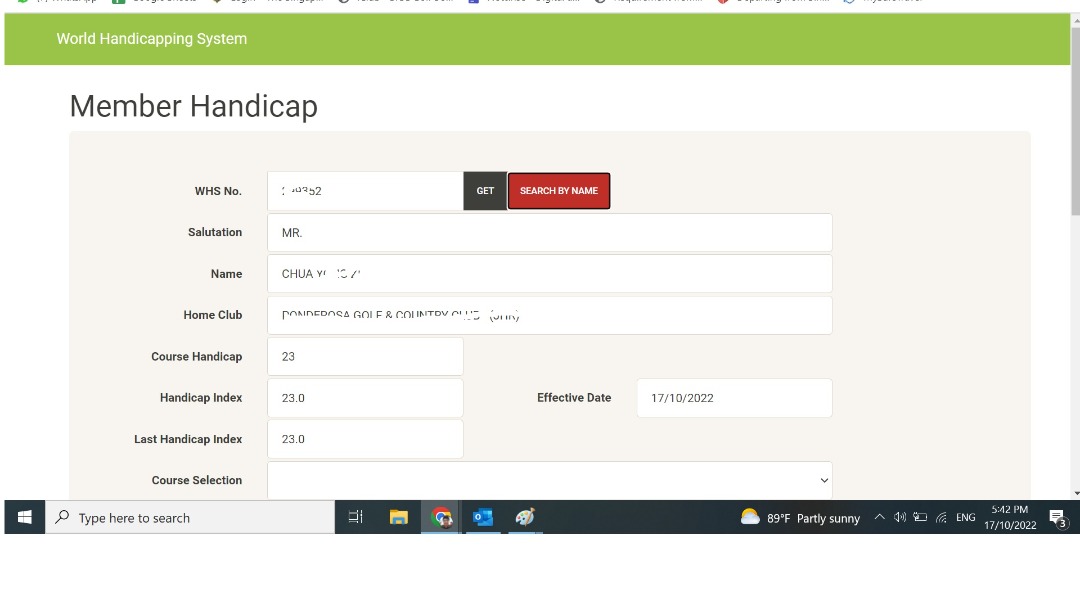Open Outlook from the taskbar
1080x607 pixels.
483,517
